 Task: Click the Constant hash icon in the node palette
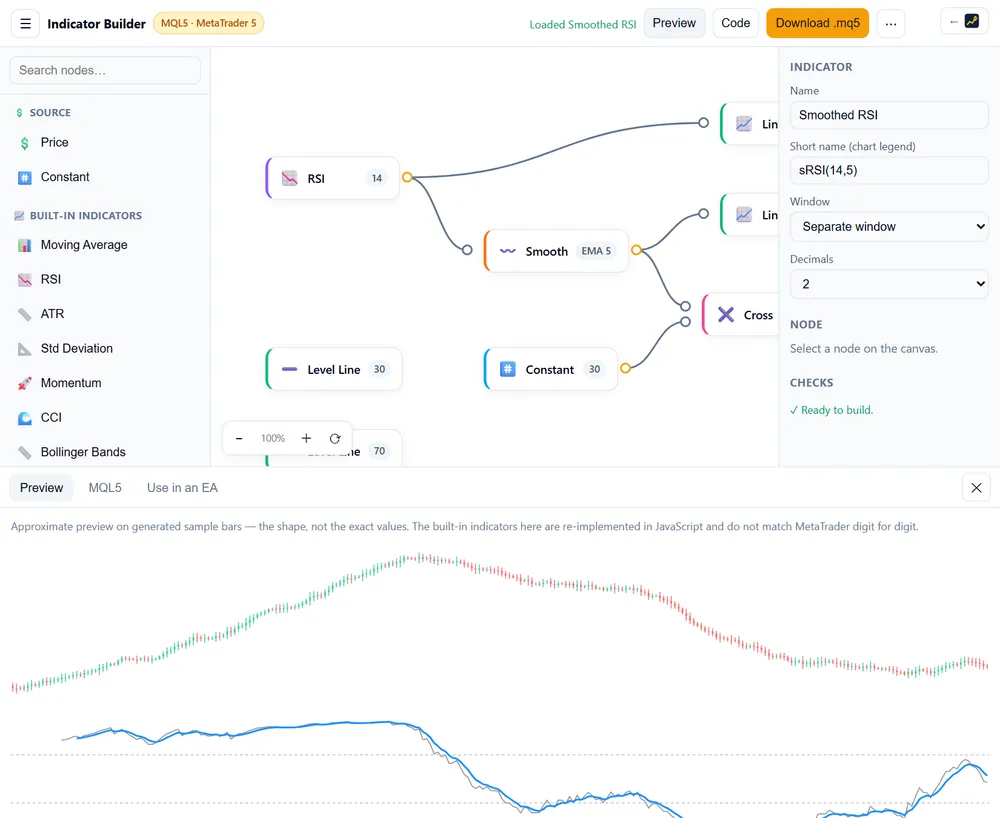[x=24, y=177]
